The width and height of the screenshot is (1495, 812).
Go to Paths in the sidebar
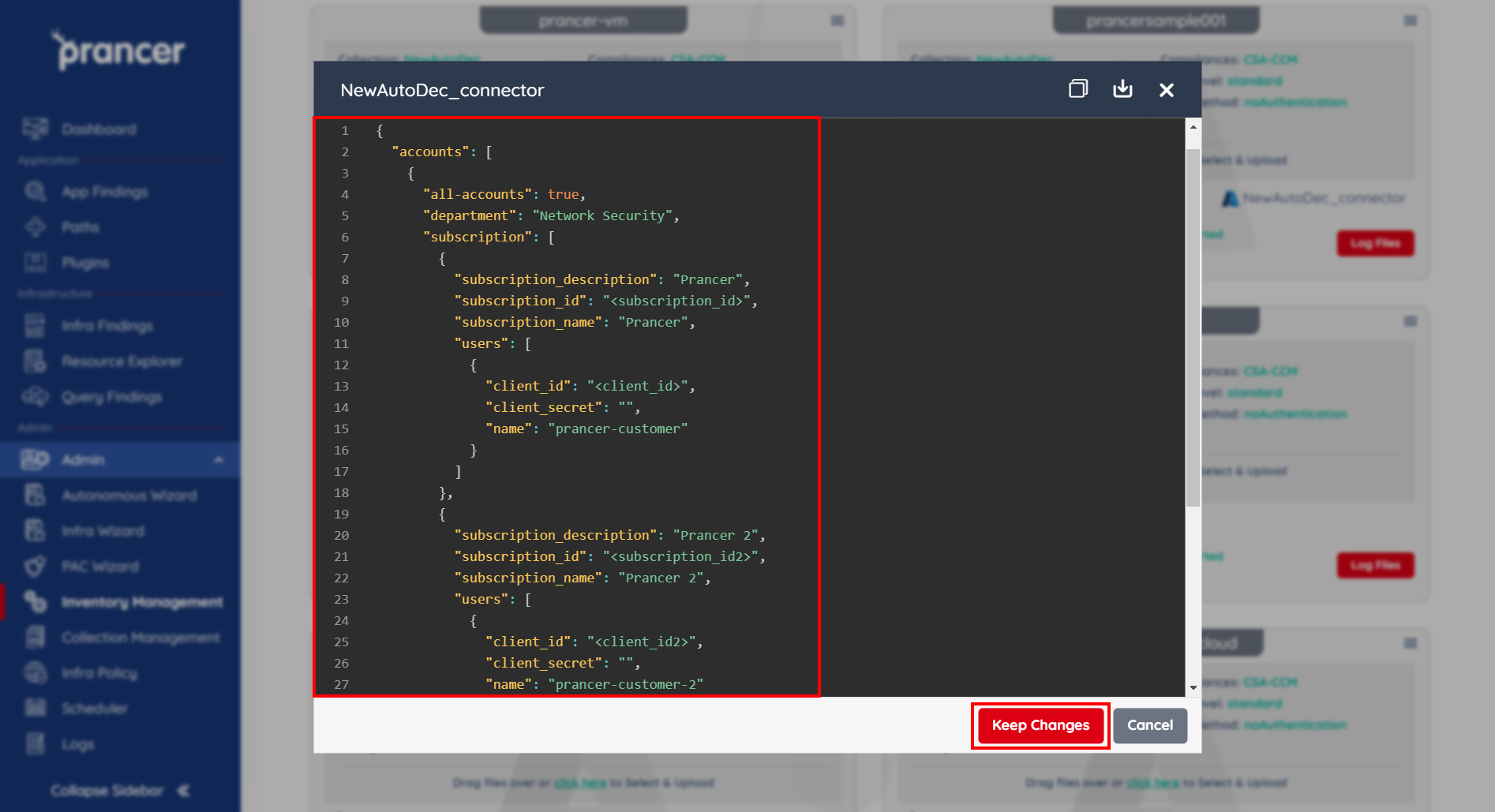81,227
